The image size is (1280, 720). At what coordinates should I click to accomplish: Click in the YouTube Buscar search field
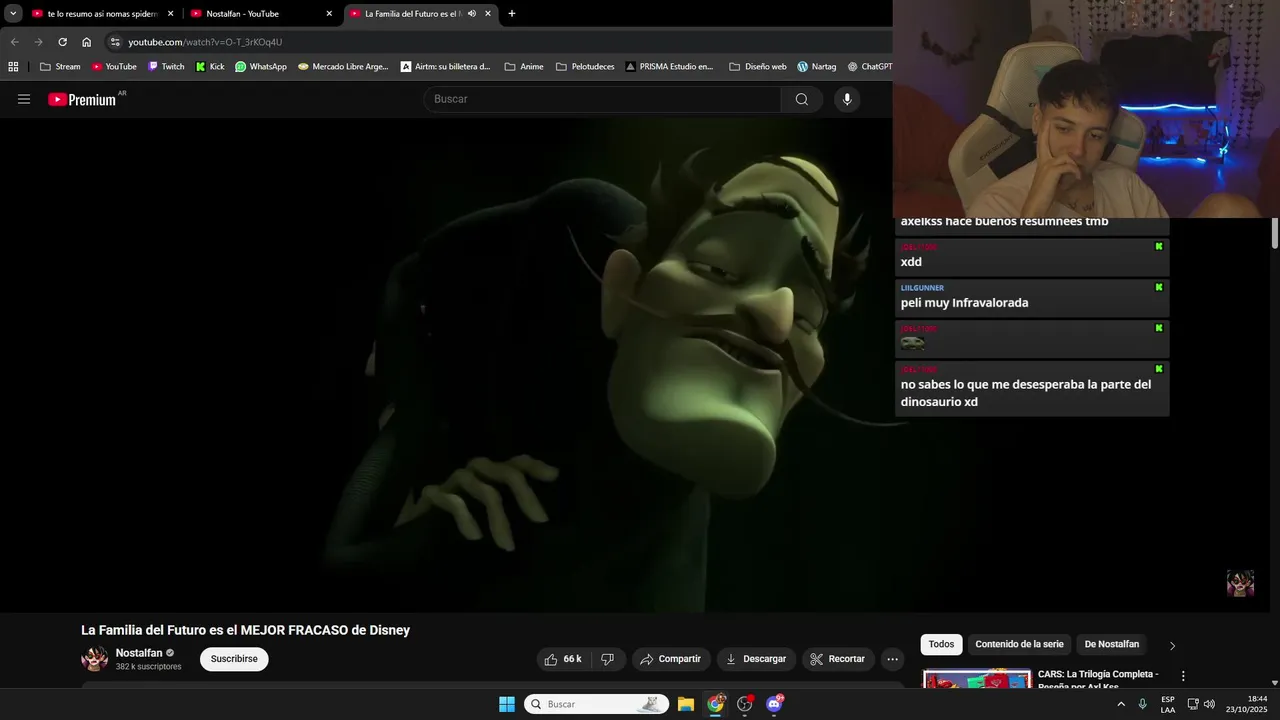603,99
